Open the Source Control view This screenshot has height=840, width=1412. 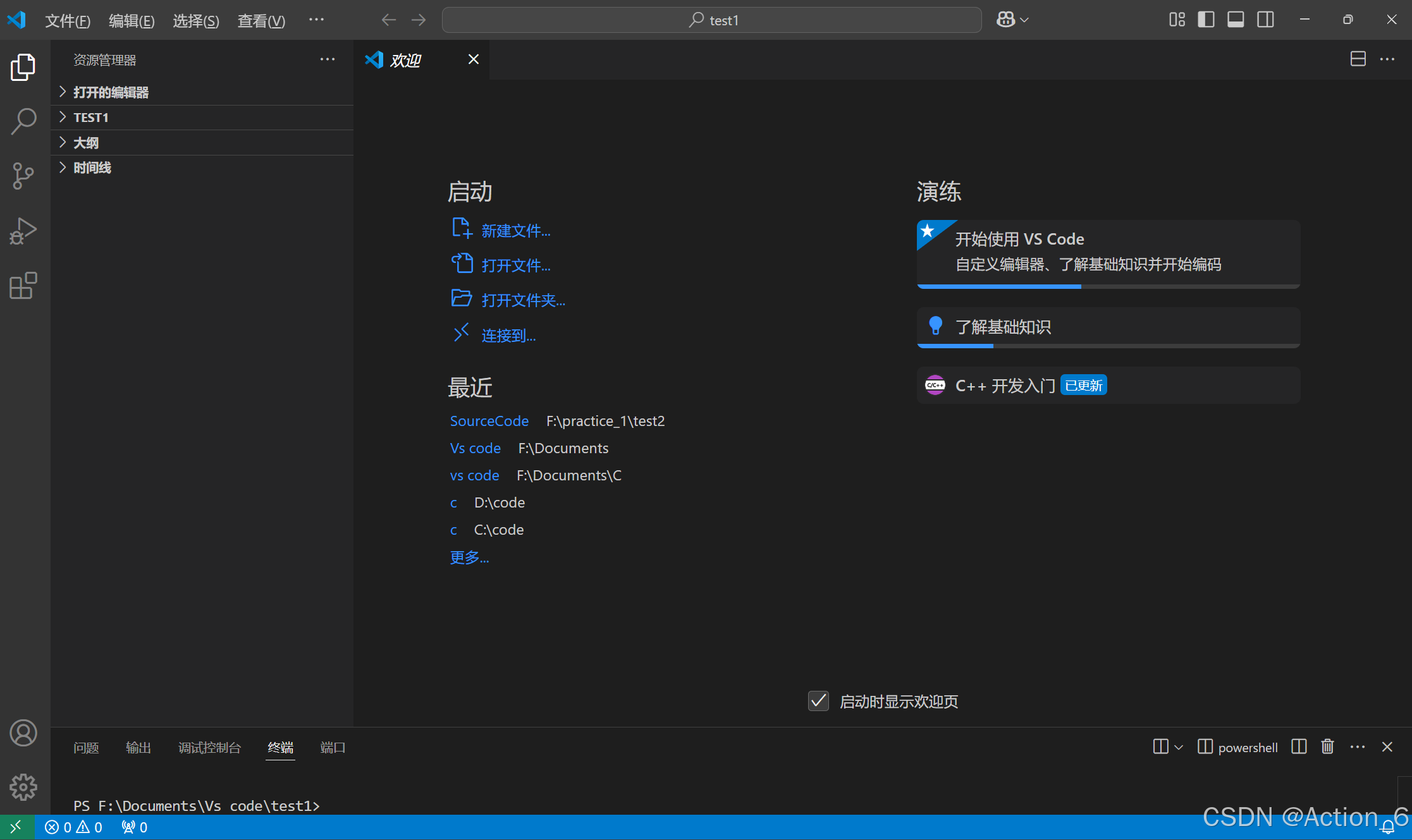(23, 176)
